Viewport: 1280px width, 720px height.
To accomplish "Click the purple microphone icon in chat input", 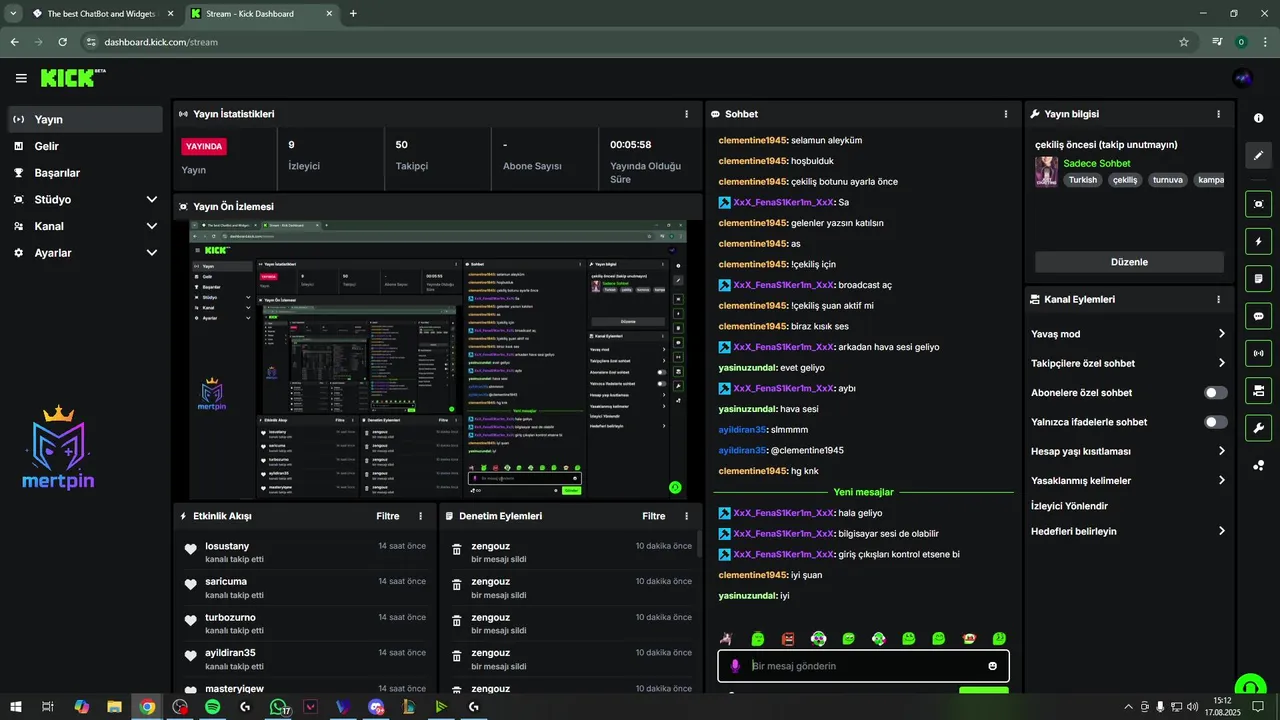I will [x=735, y=666].
